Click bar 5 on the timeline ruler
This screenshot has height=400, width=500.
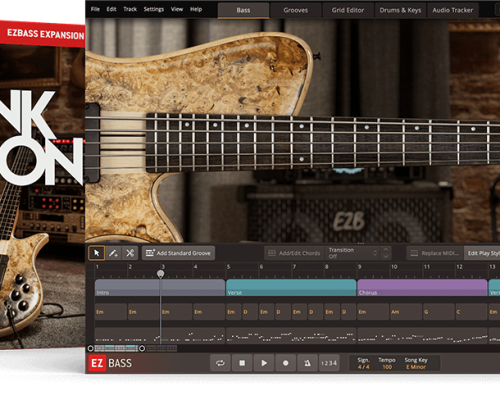(x=228, y=267)
